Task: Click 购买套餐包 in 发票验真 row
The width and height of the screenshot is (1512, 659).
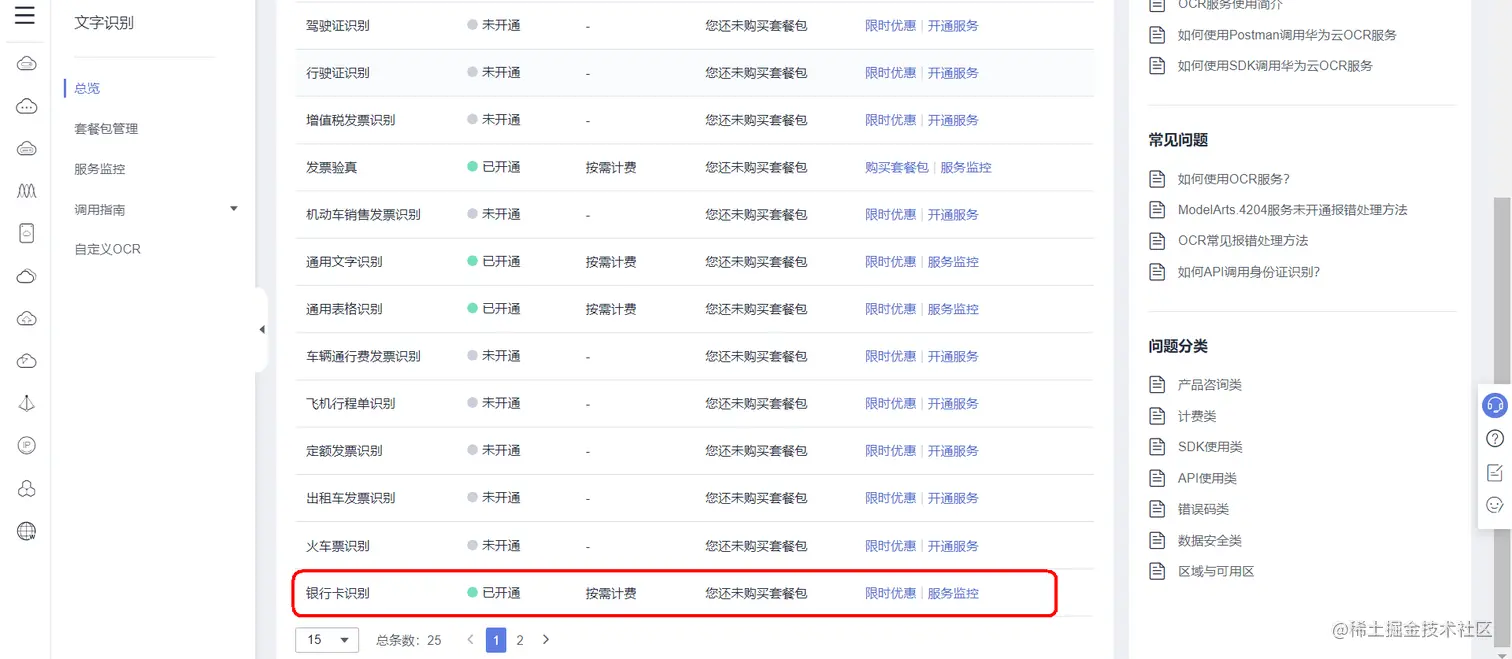Action: (x=897, y=167)
